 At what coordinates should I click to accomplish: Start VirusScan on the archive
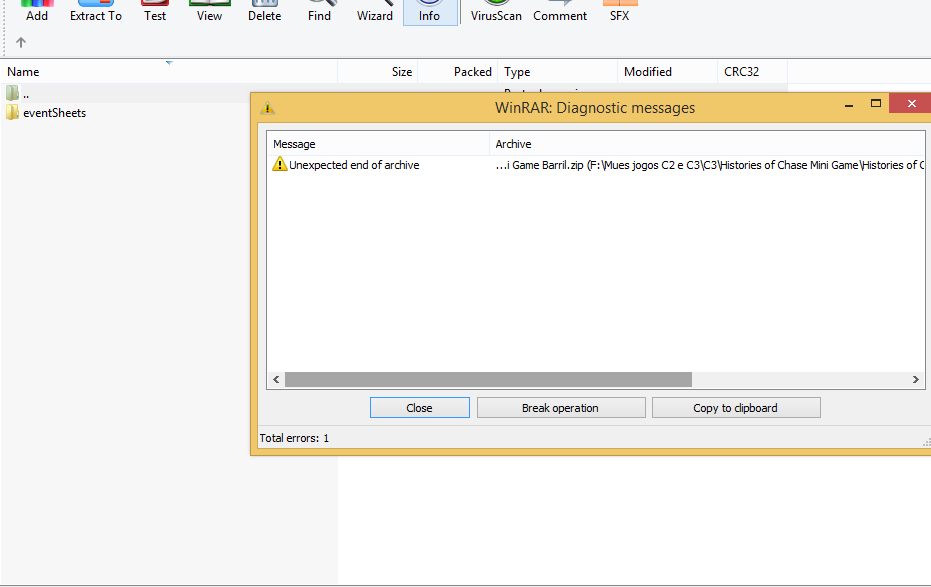click(x=496, y=12)
